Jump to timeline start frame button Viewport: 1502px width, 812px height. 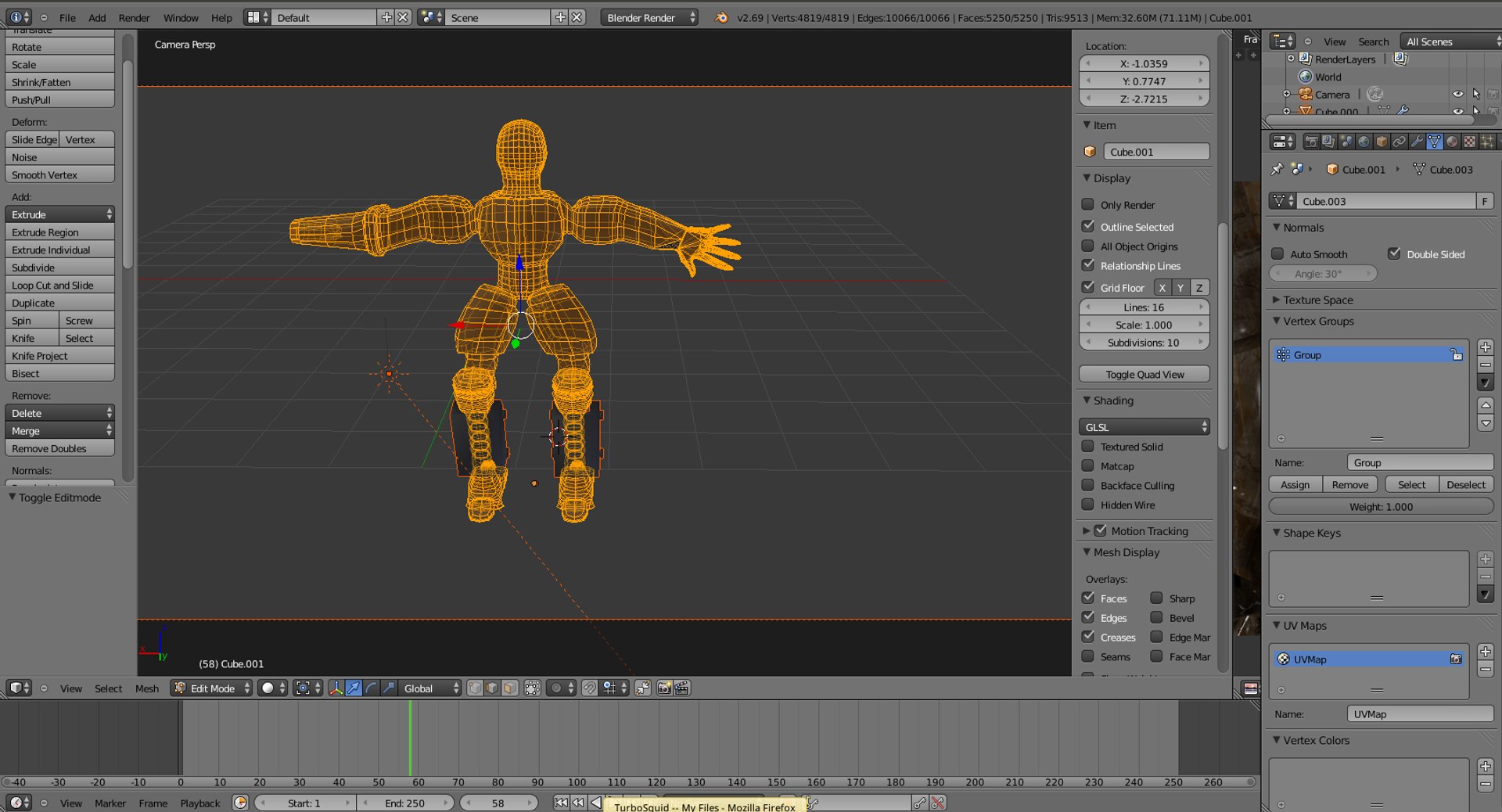[x=561, y=803]
